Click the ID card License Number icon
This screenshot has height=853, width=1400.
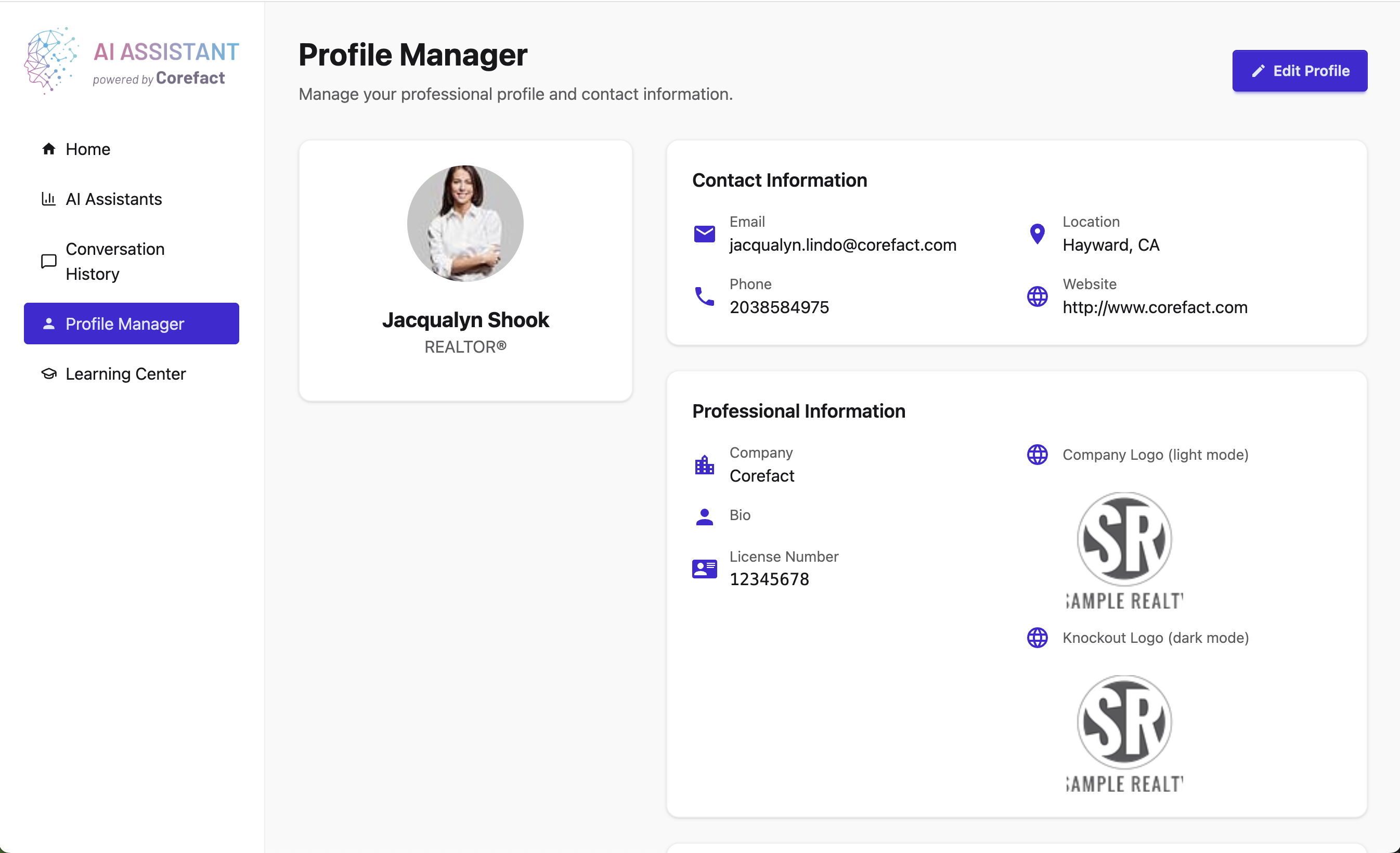704,568
